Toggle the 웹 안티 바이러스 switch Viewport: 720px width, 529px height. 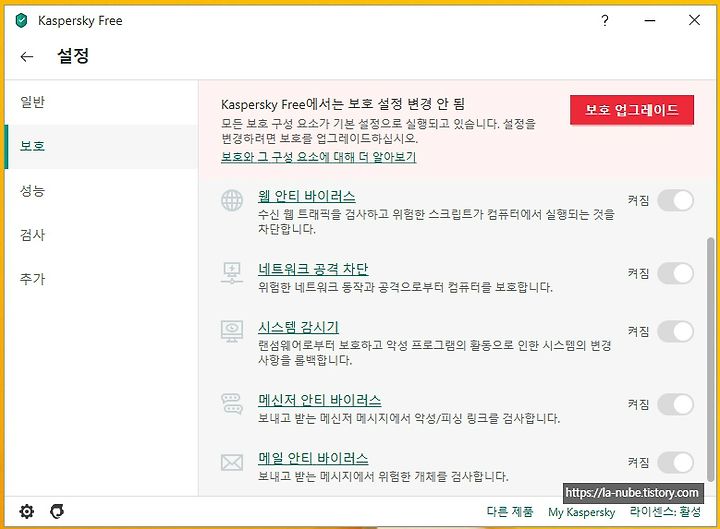coord(675,200)
